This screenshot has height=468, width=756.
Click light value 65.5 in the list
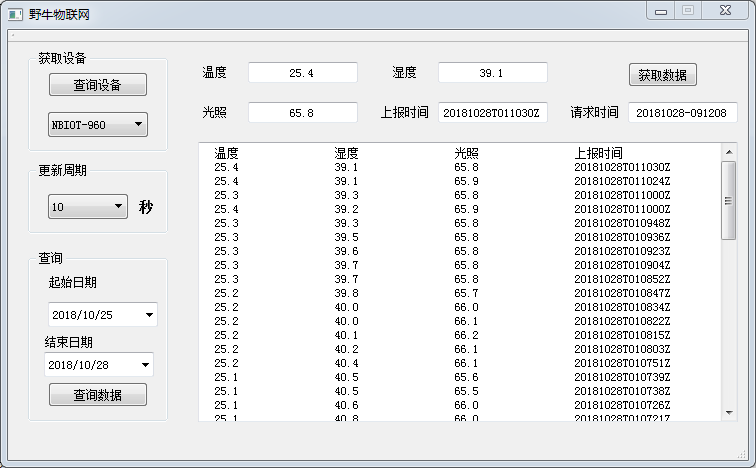click(x=466, y=391)
